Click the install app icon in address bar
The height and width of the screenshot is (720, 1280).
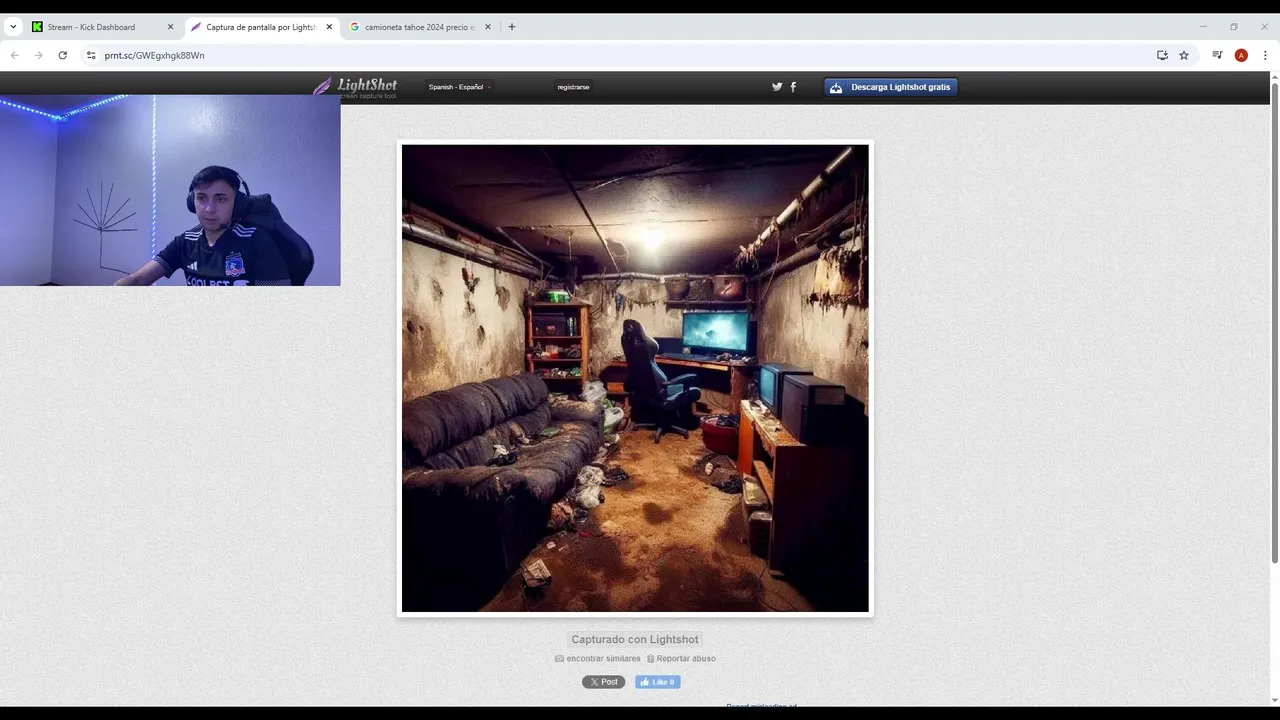(x=1162, y=55)
